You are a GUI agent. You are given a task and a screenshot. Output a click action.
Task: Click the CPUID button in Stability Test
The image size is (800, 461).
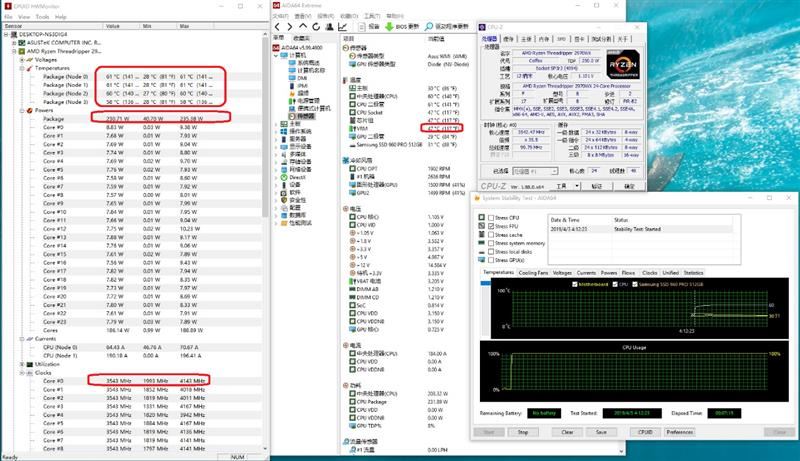[645, 432]
